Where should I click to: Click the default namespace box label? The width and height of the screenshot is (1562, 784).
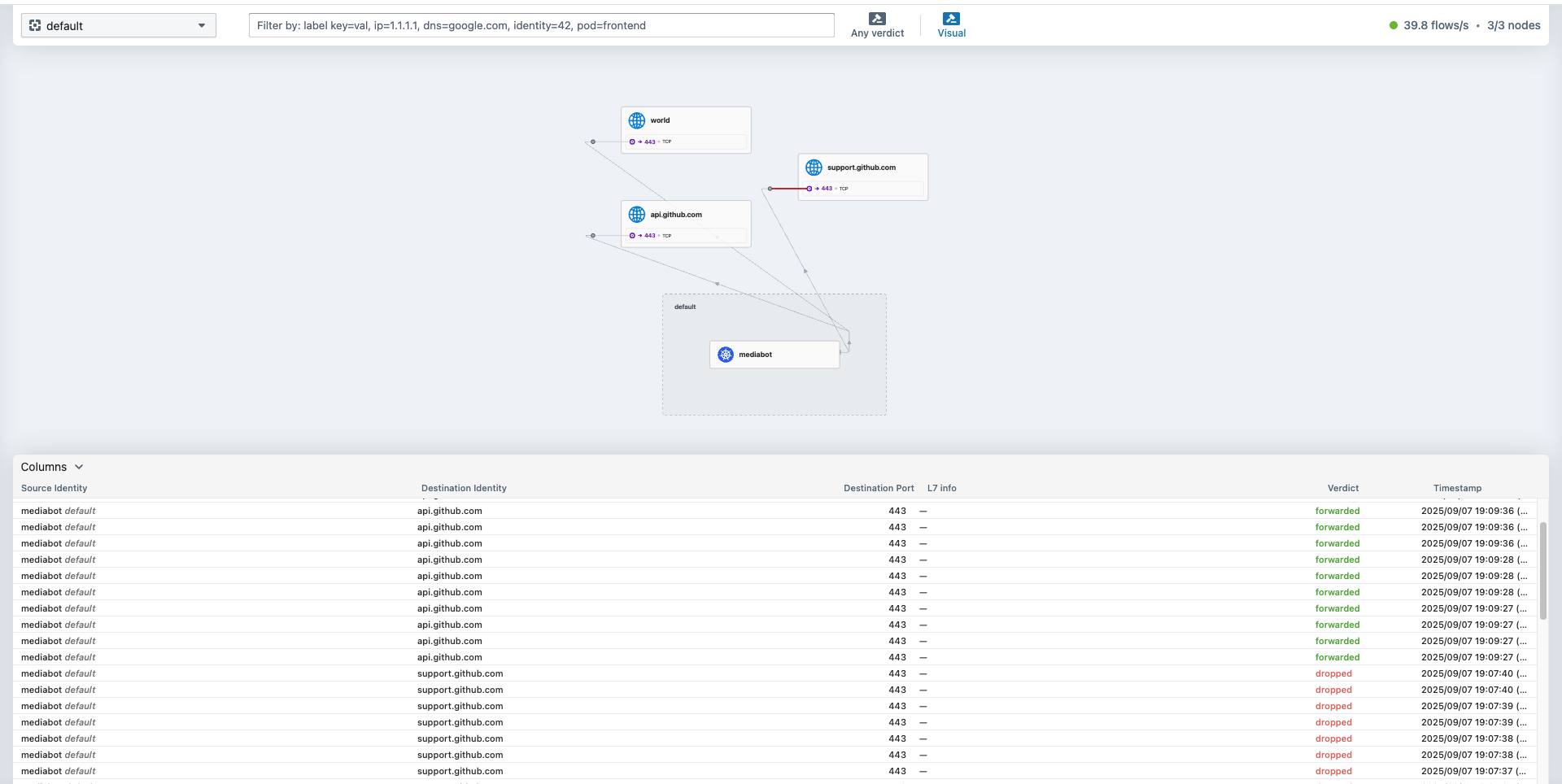(x=685, y=307)
